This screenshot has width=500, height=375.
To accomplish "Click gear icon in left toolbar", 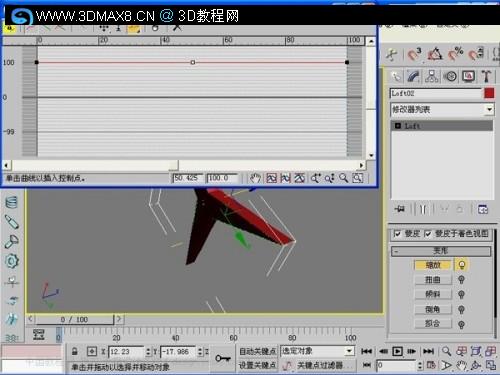I will click(12, 261).
